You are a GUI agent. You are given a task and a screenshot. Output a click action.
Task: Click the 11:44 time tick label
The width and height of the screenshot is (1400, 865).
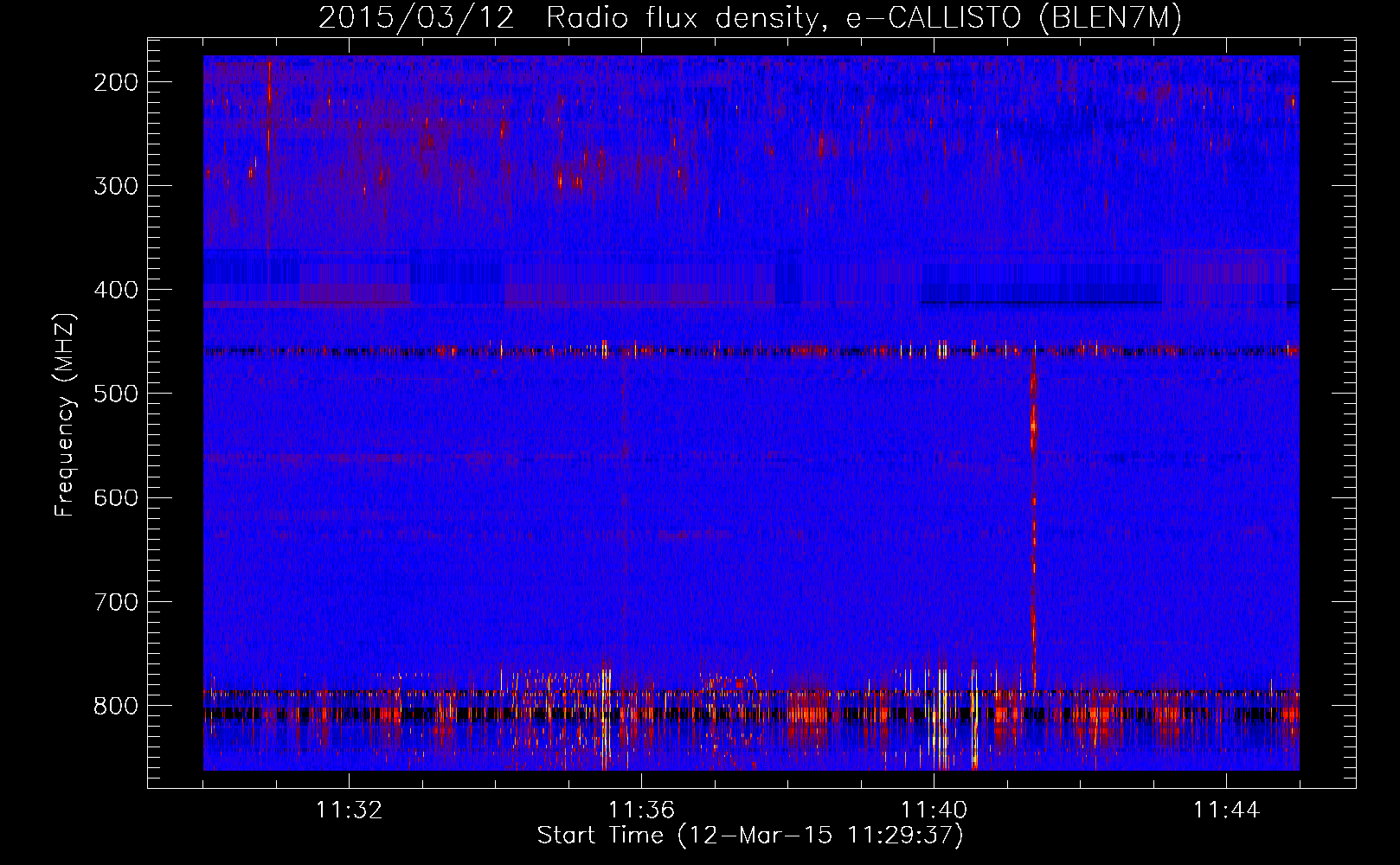coord(1226,810)
